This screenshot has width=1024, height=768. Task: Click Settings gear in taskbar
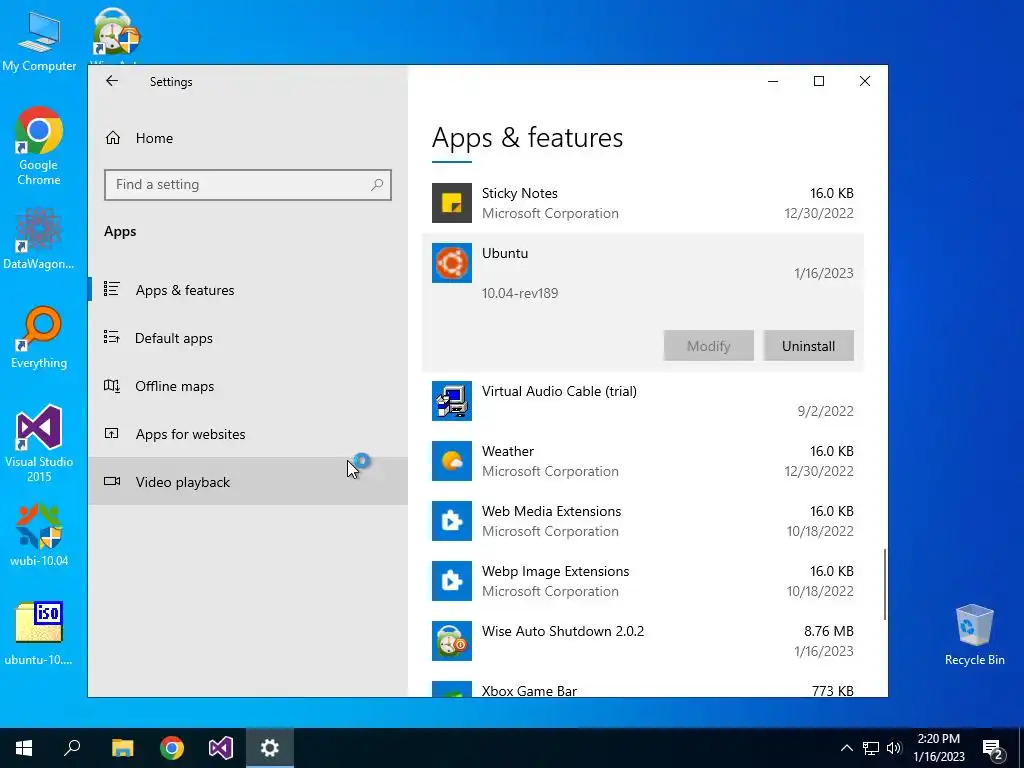point(270,748)
